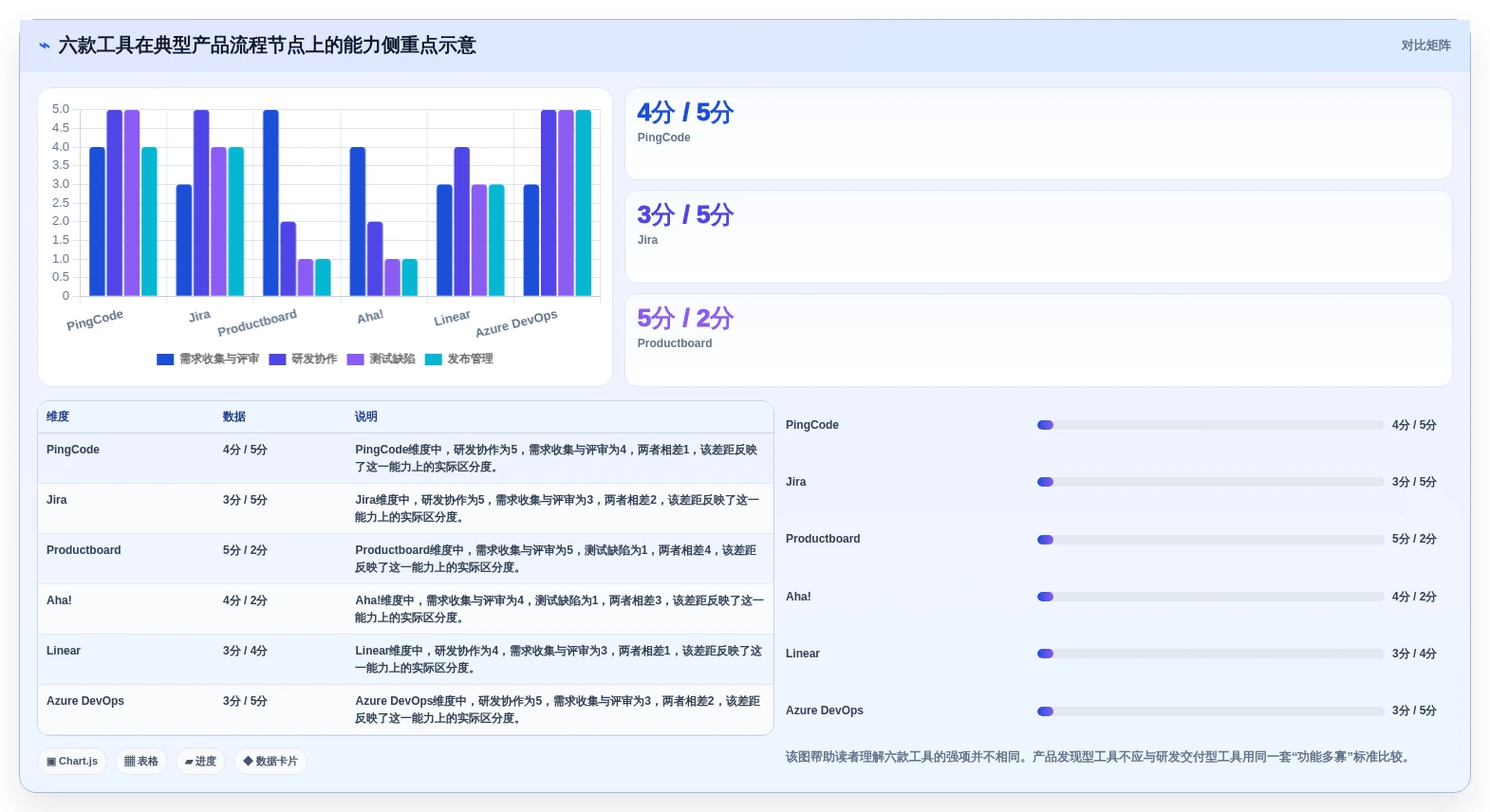Click the blue icon beside the dashboard title
Viewport: 1490px width, 812px height.
coord(44,46)
